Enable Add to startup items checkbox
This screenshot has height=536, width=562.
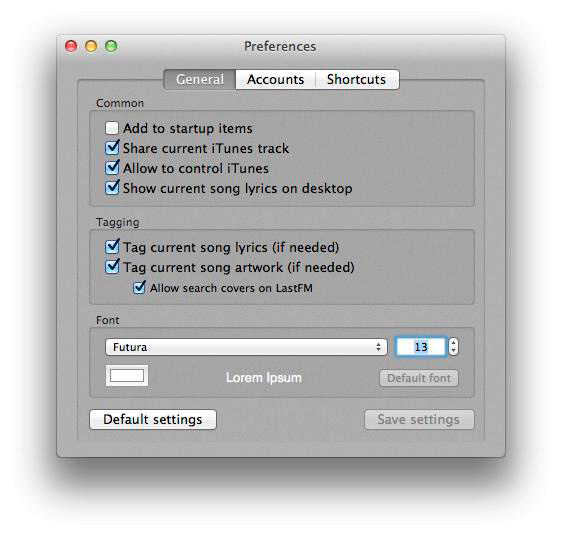pos(112,128)
